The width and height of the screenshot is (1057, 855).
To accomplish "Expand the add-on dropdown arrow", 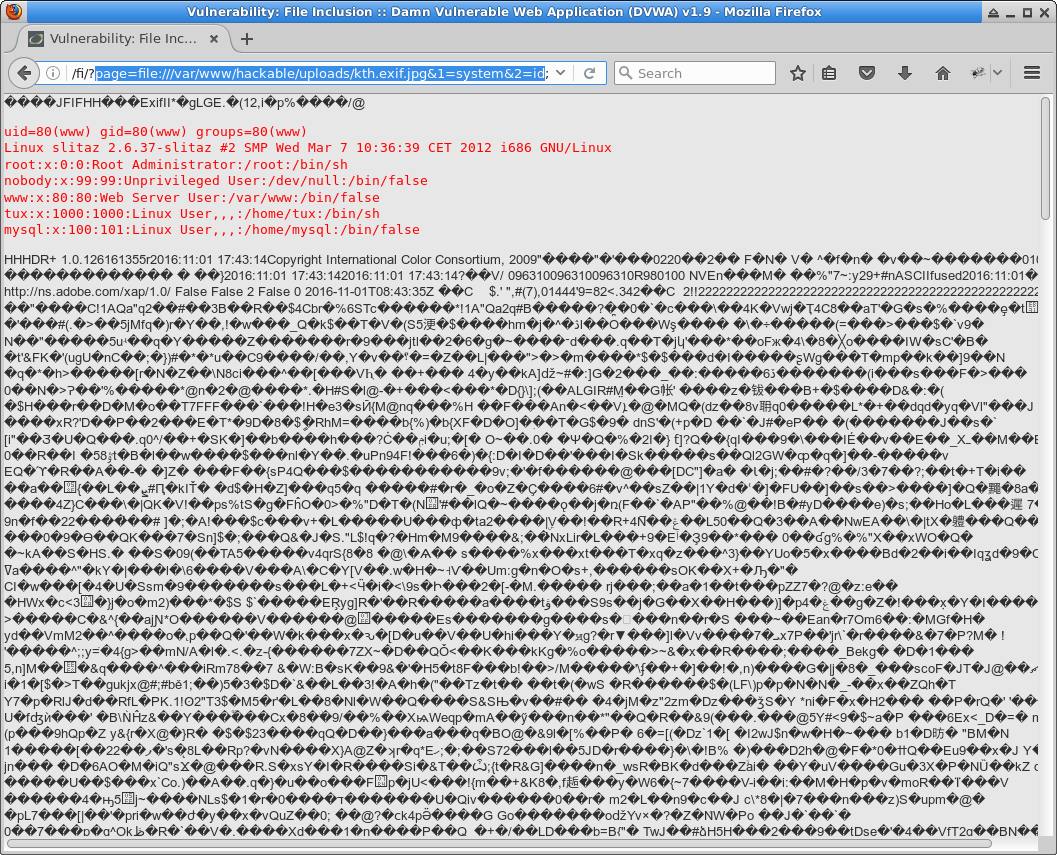I will [997, 73].
